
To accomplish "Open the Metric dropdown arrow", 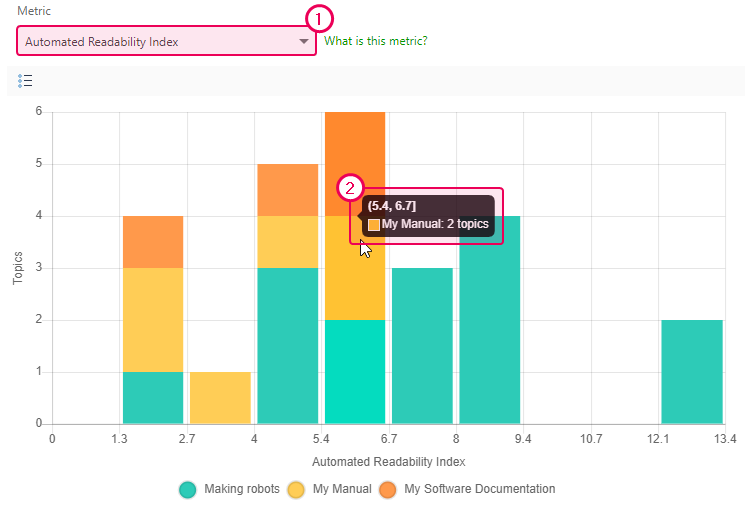I will (304, 41).
